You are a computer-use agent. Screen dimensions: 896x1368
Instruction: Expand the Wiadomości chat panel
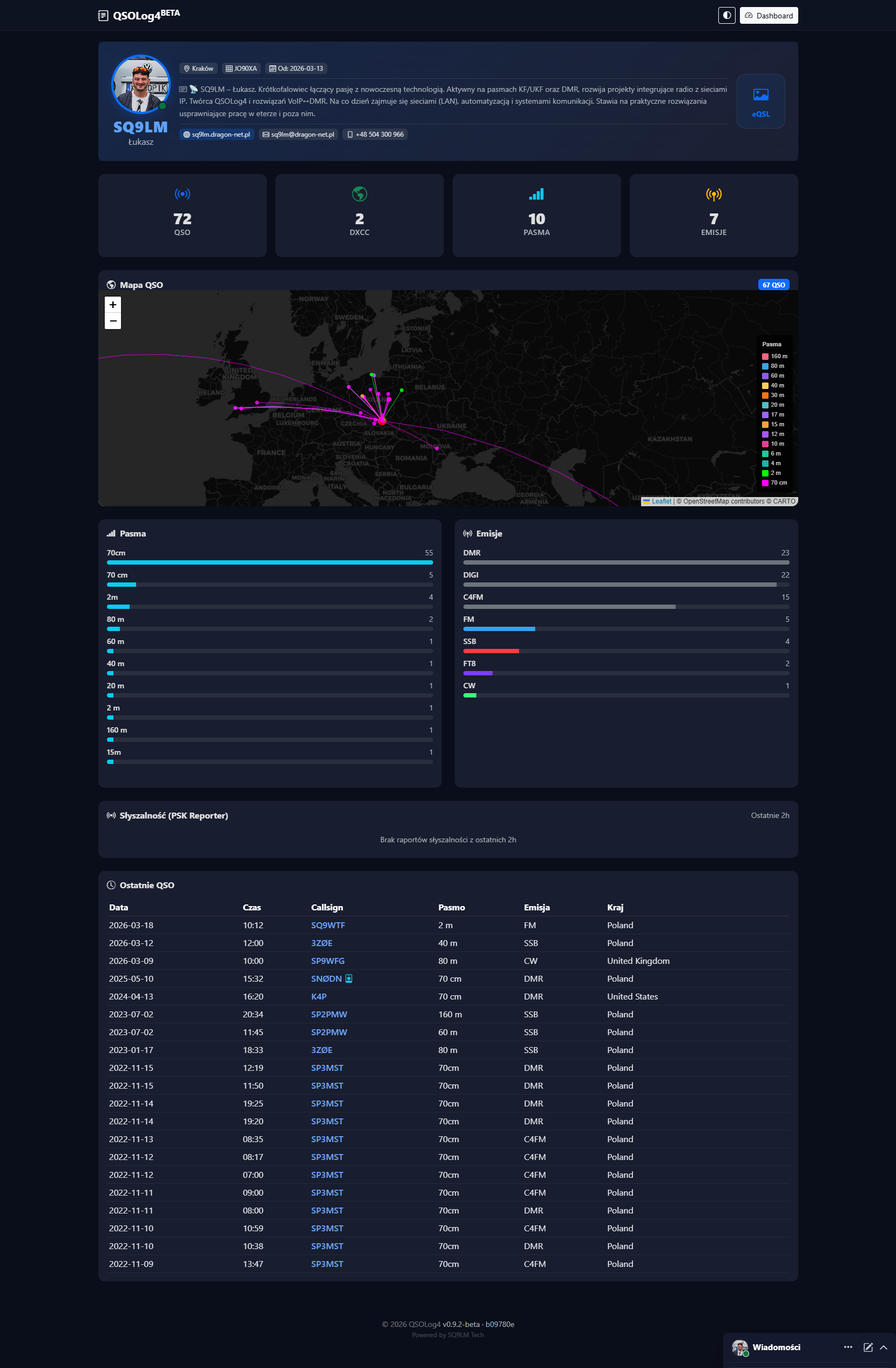(x=884, y=1347)
